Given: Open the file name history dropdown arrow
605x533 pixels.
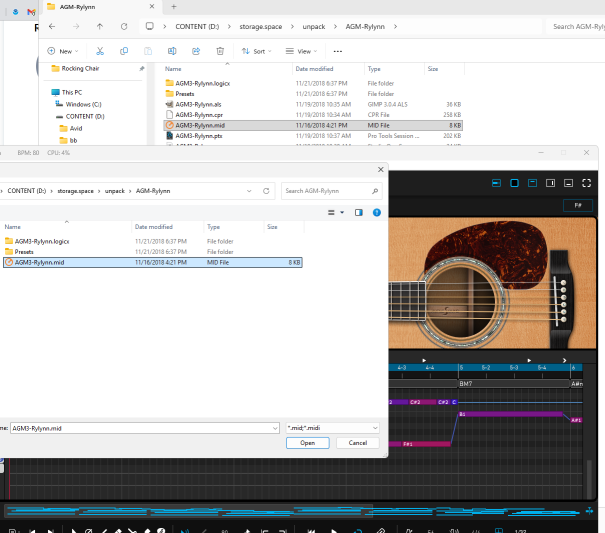Looking at the screenshot, I should tap(275, 428).
